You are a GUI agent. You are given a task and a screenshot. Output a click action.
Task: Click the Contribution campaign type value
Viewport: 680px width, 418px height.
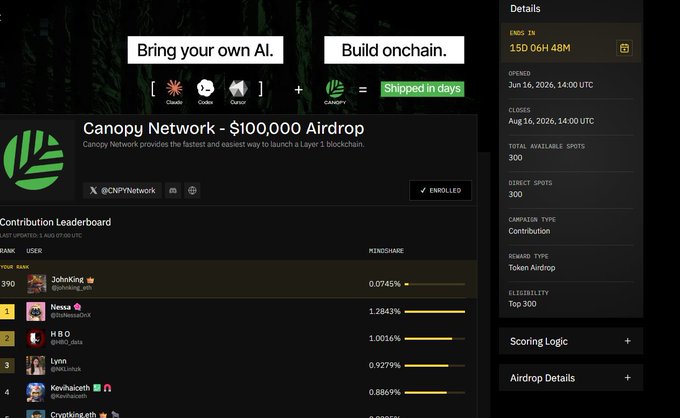coord(529,231)
